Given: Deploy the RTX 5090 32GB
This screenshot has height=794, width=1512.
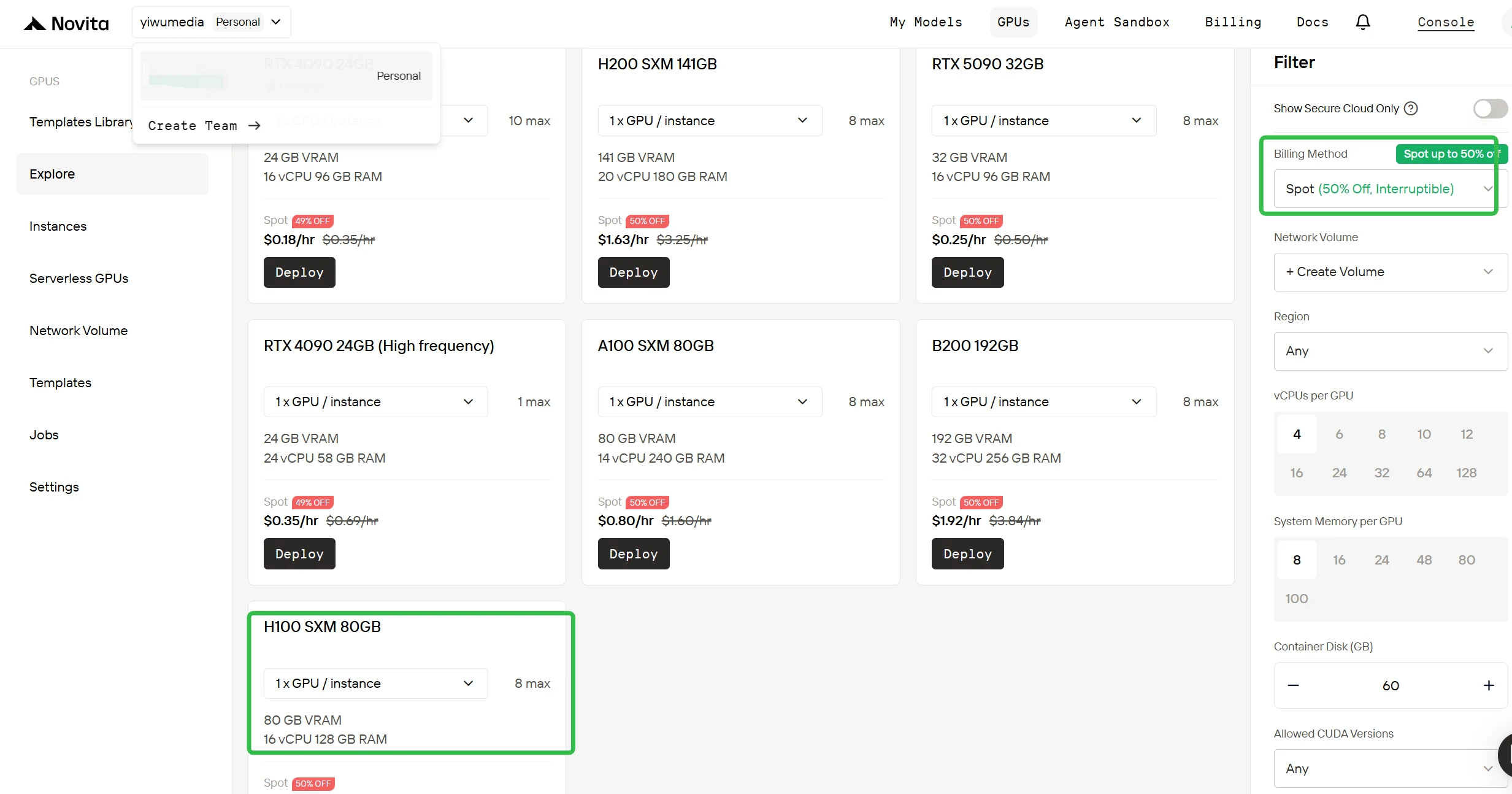Looking at the screenshot, I should tap(967, 272).
